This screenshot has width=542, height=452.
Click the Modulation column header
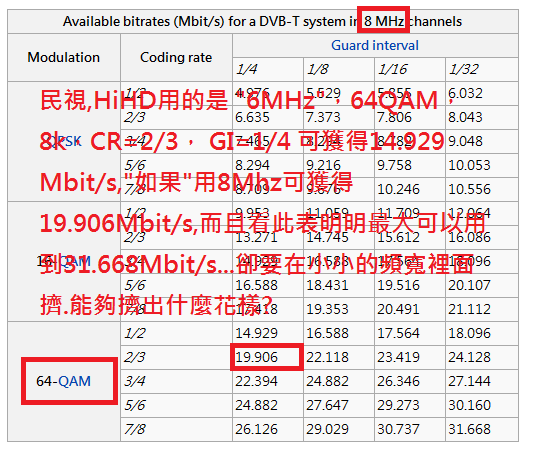coord(64,57)
